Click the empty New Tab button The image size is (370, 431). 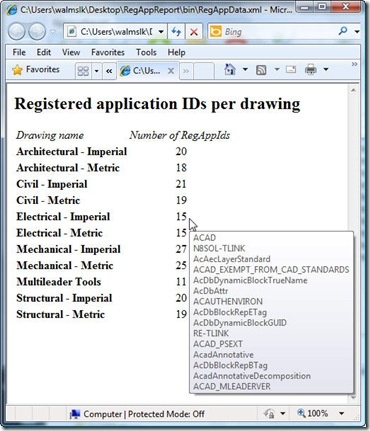[203, 71]
